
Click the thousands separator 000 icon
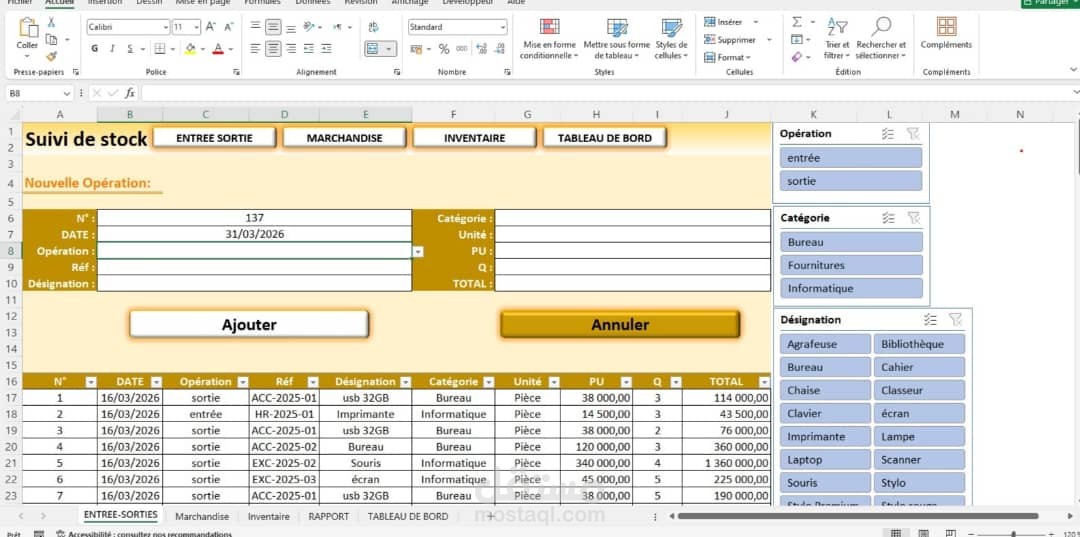461,49
